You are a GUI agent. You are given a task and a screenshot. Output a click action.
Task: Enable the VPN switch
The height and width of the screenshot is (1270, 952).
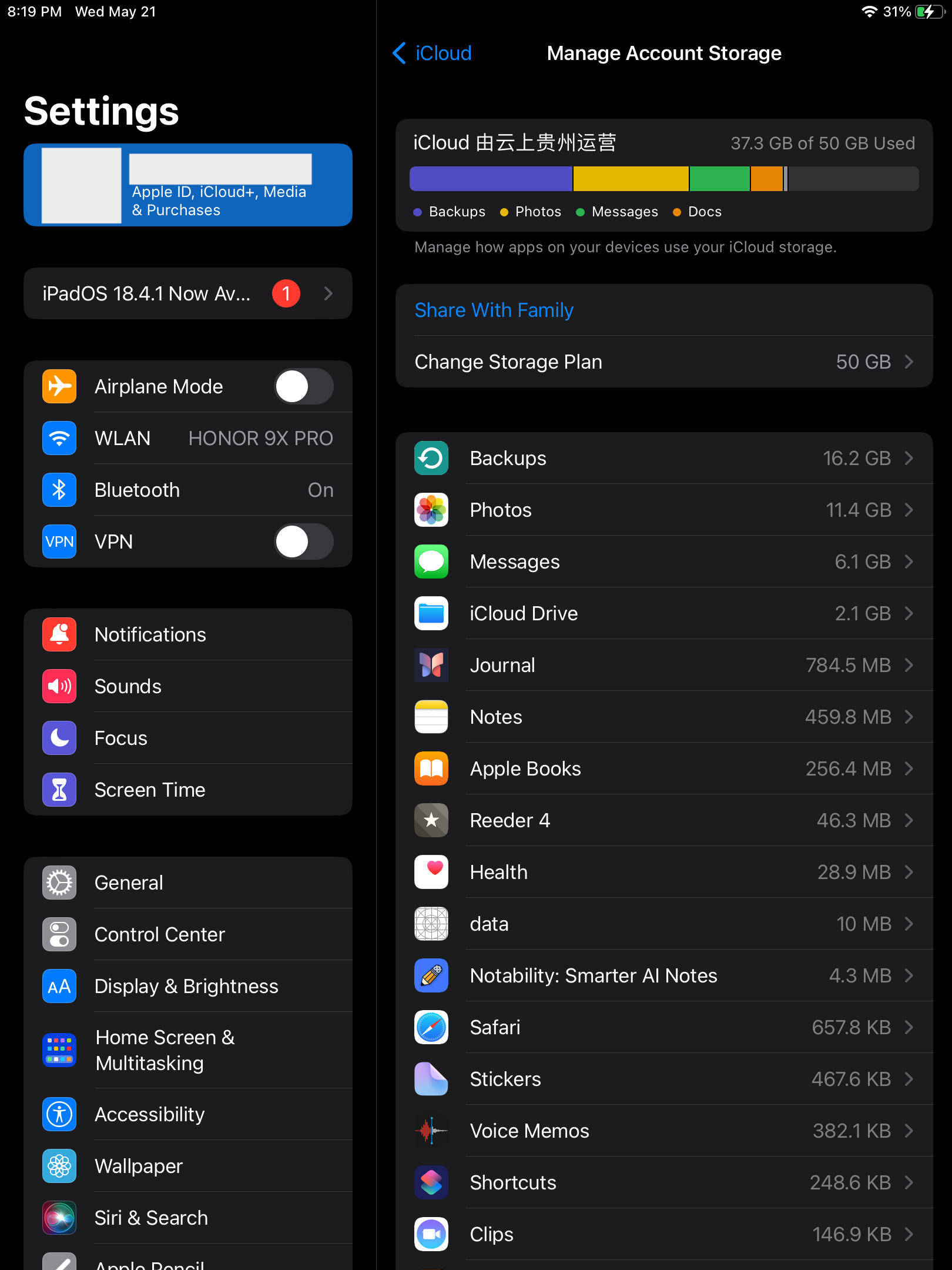(x=304, y=542)
